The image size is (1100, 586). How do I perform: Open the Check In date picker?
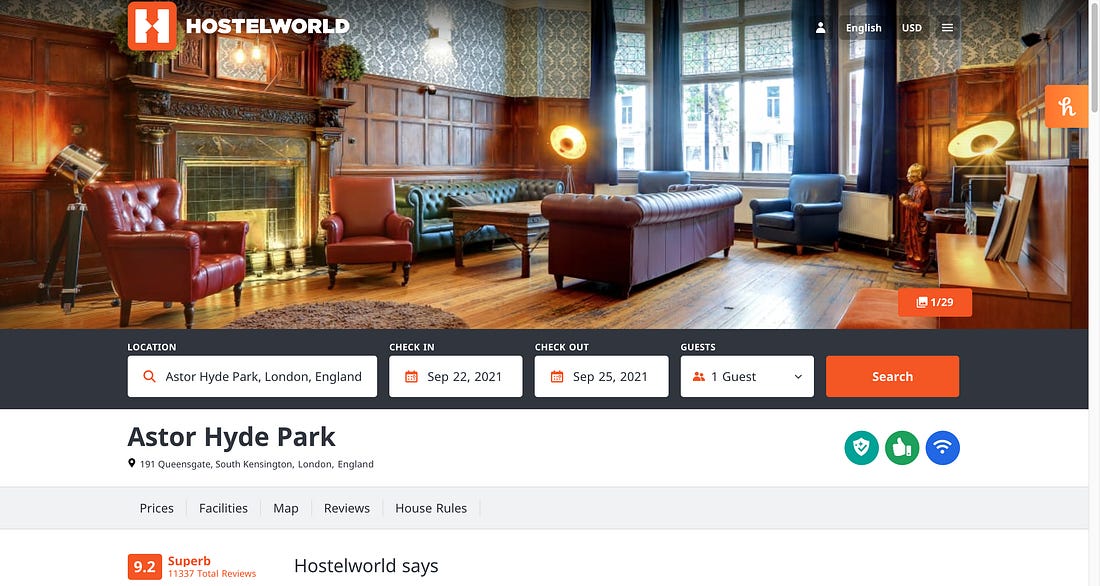click(x=456, y=376)
